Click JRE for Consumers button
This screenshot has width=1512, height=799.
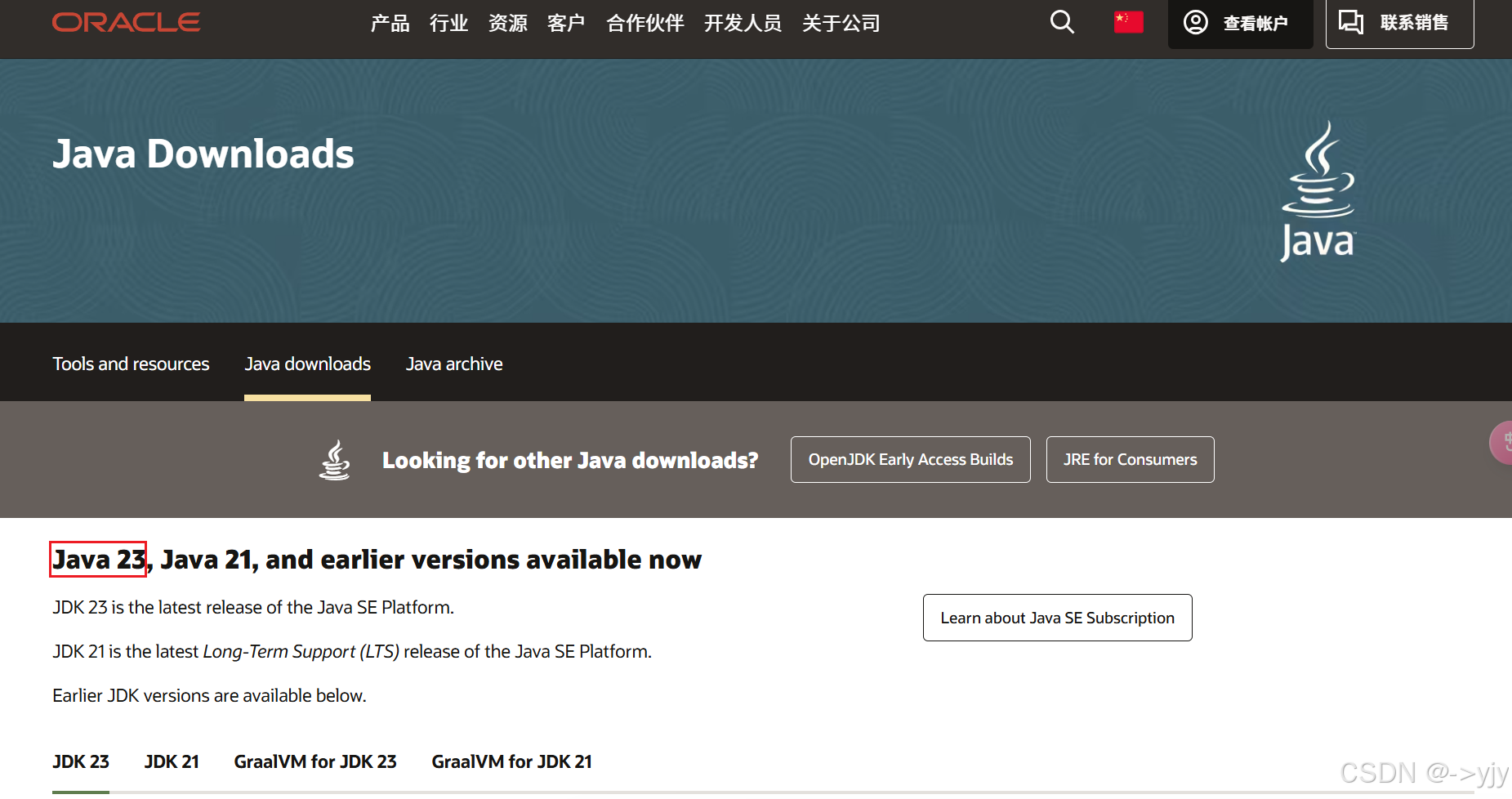[x=1131, y=459]
